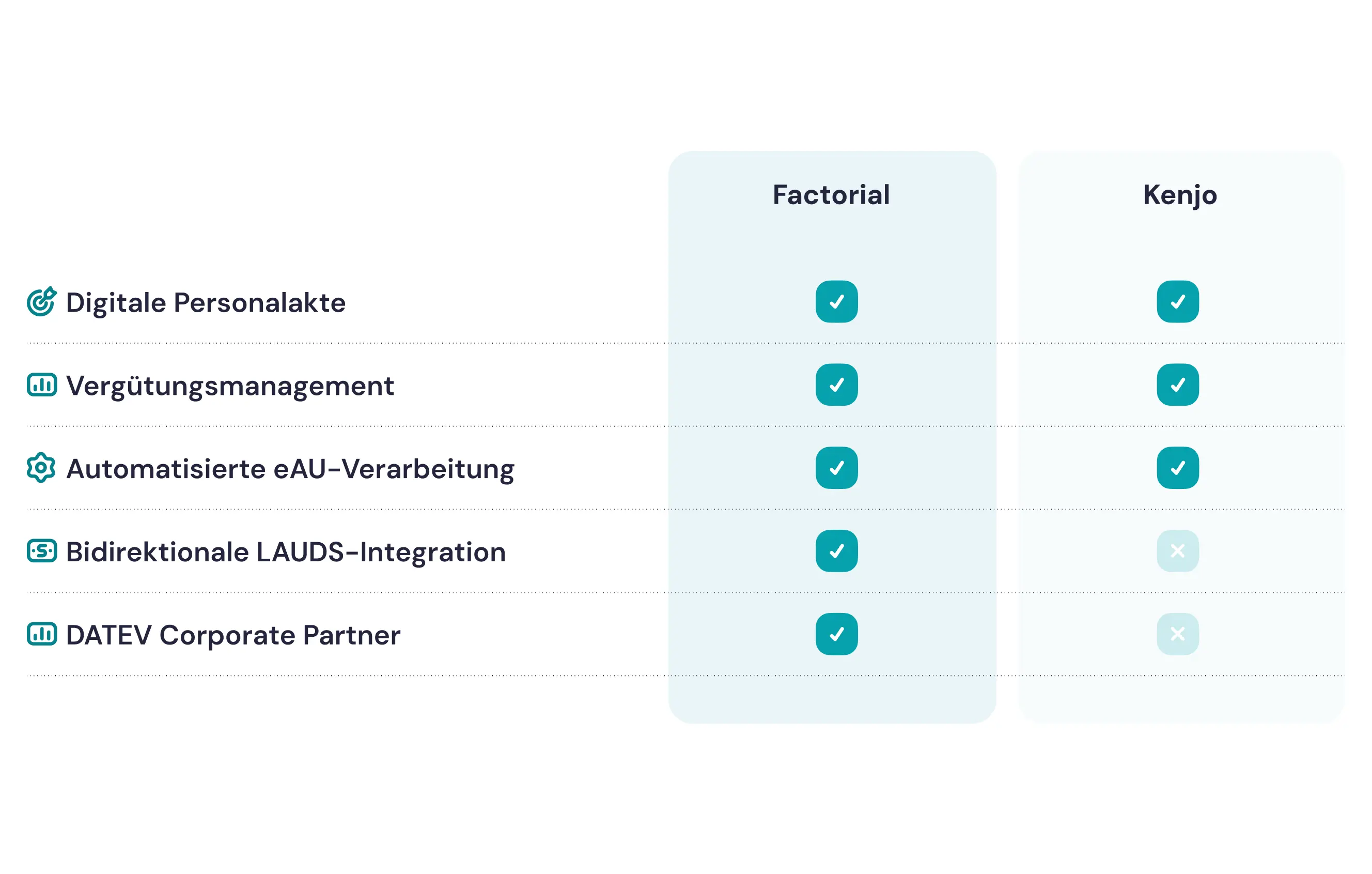Click Factorial's checkmark for DATEV Corporate Partner
The image size is (1372, 874).
coord(836,634)
